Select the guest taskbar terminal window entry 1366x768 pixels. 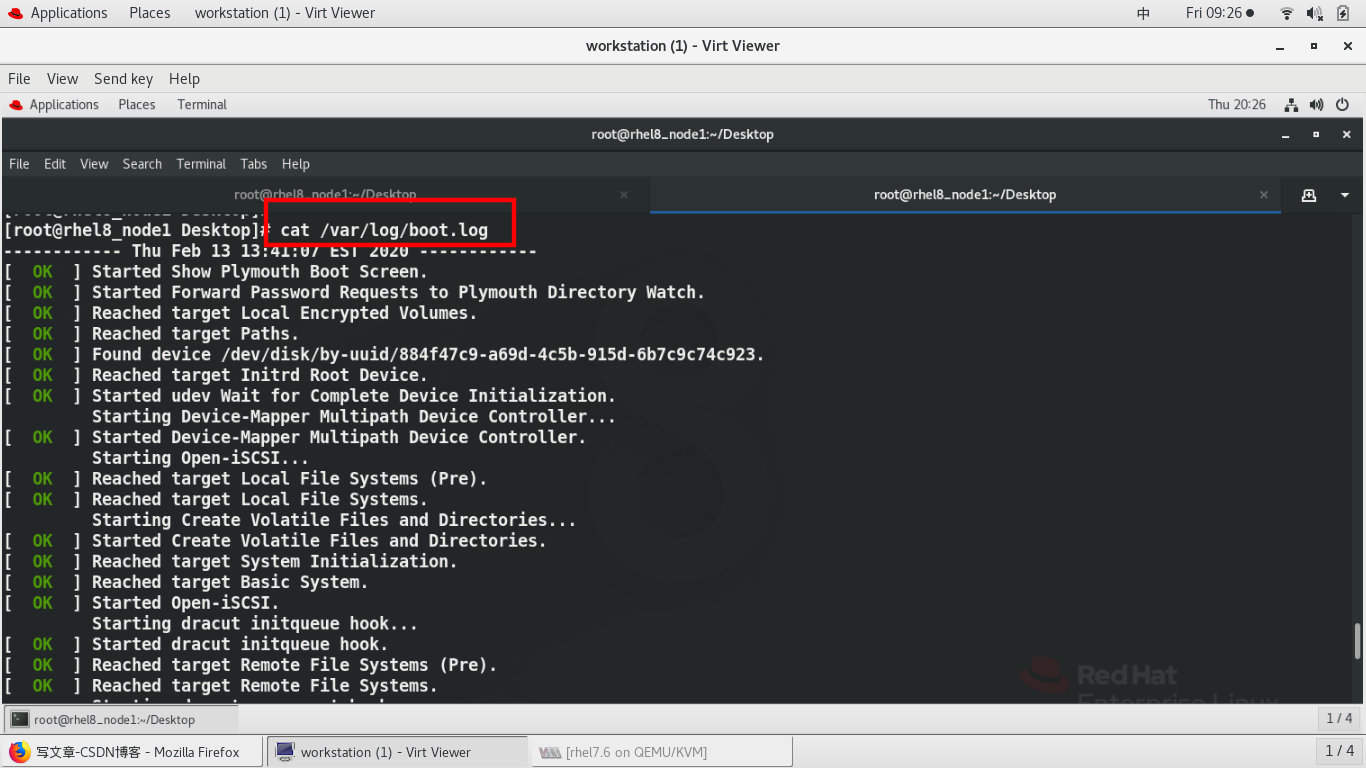tap(121, 719)
